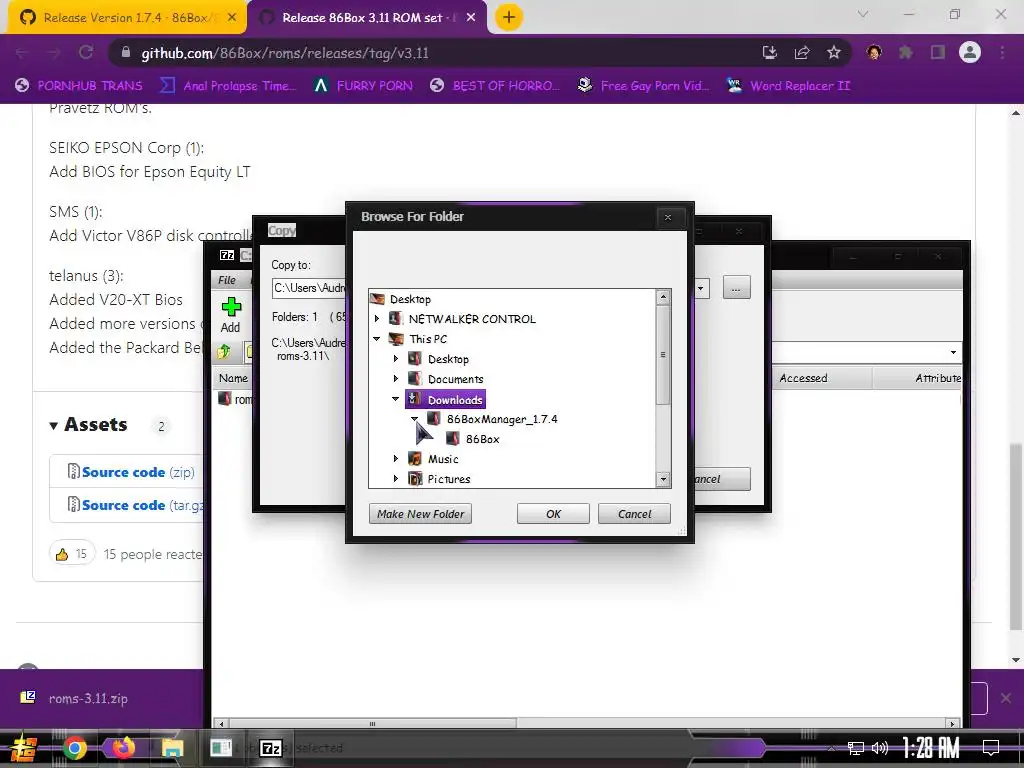
Task: Open roms-3.11.zip in downloads bar
Action: pos(88,698)
